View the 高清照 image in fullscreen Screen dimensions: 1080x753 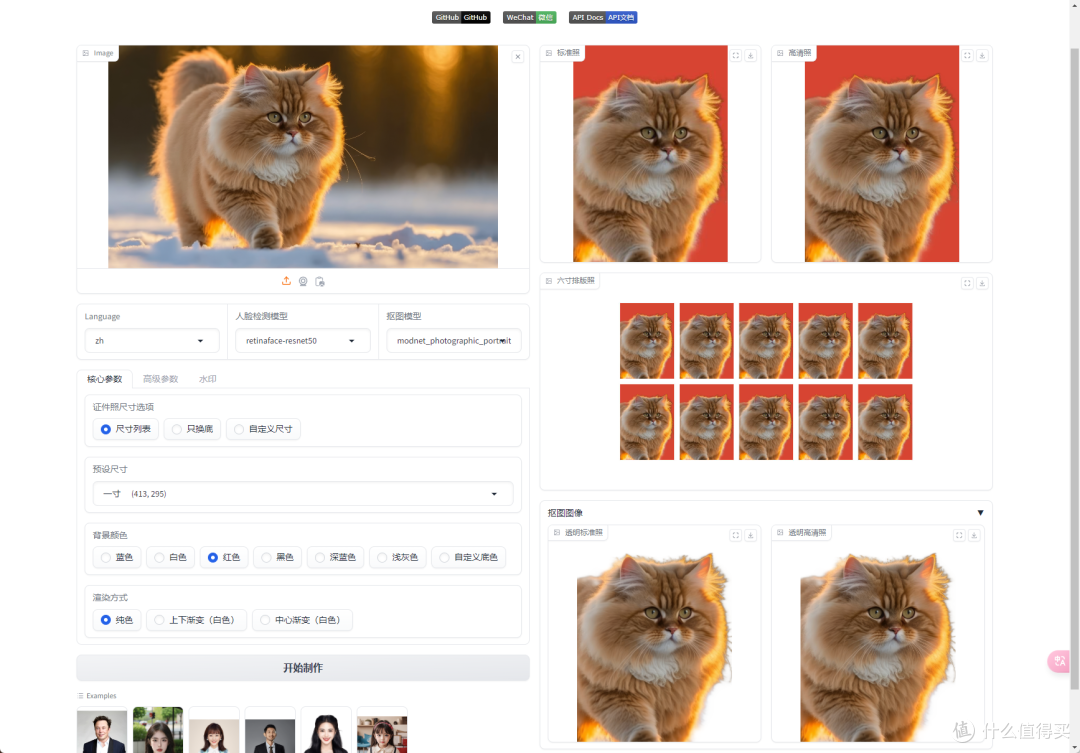coord(967,56)
